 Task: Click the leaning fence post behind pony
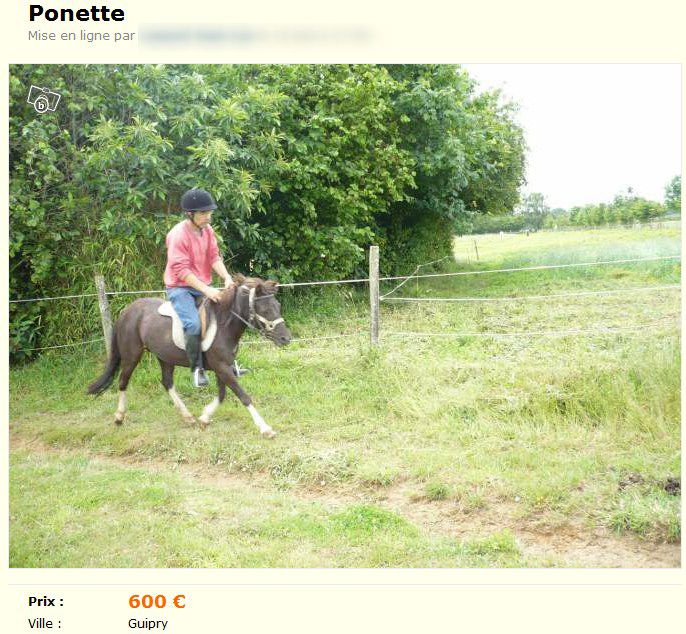(105, 313)
